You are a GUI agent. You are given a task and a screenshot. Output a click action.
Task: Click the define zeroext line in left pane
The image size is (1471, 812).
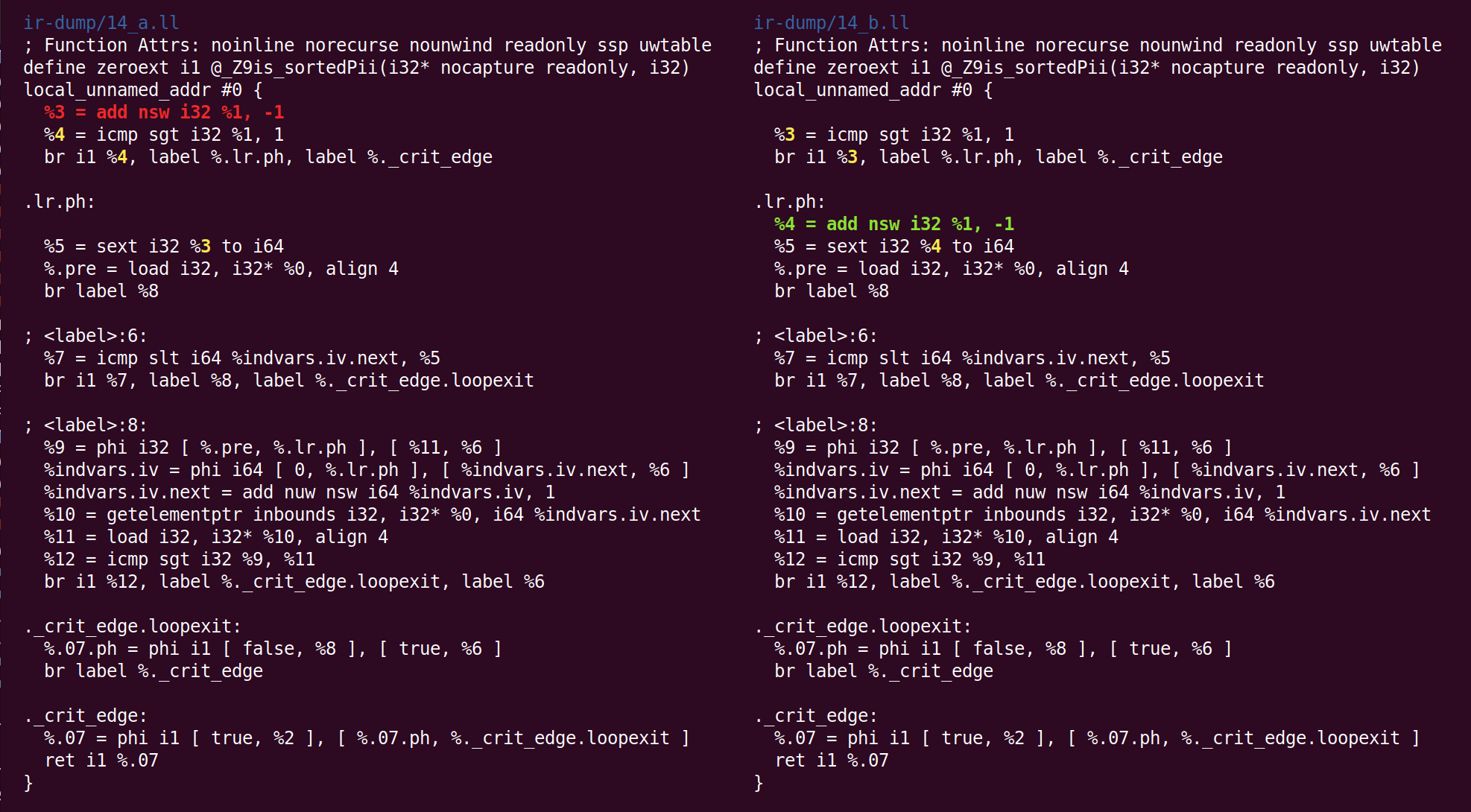pos(356,68)
